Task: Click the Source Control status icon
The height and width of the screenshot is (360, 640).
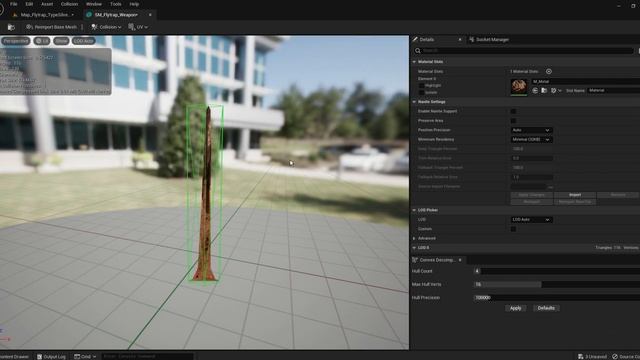Action: click(626, 357)
